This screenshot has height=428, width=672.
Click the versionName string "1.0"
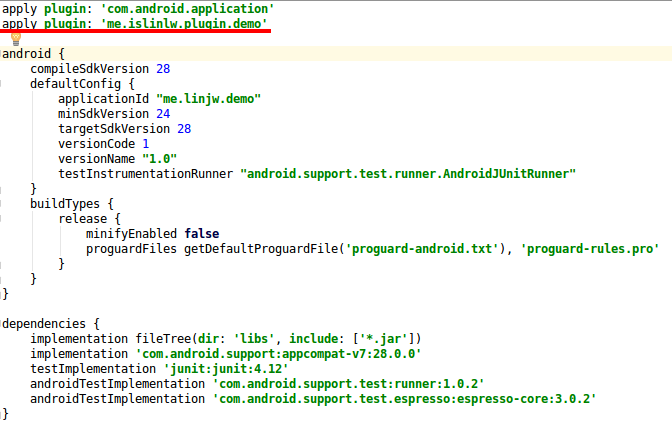(160, 159)
